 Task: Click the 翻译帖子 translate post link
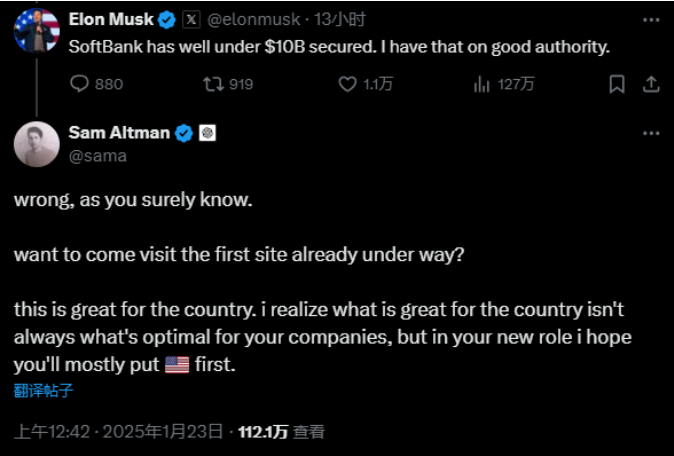(43, 390)
